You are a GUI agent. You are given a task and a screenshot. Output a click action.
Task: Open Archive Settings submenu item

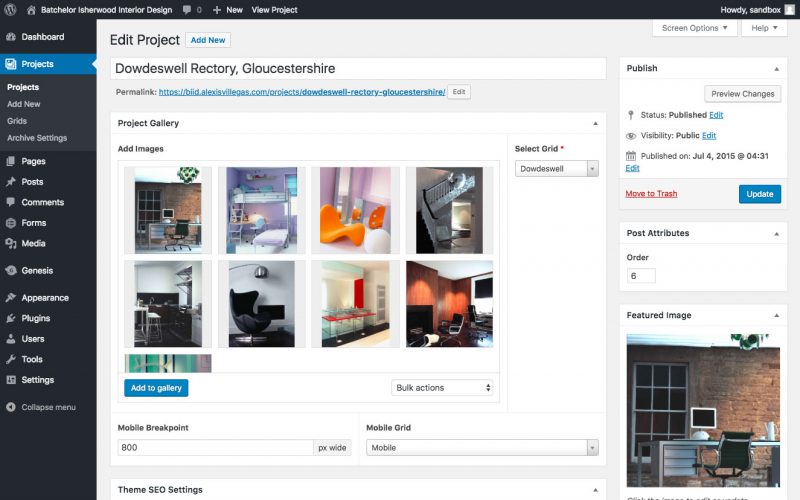pos(37,138)
